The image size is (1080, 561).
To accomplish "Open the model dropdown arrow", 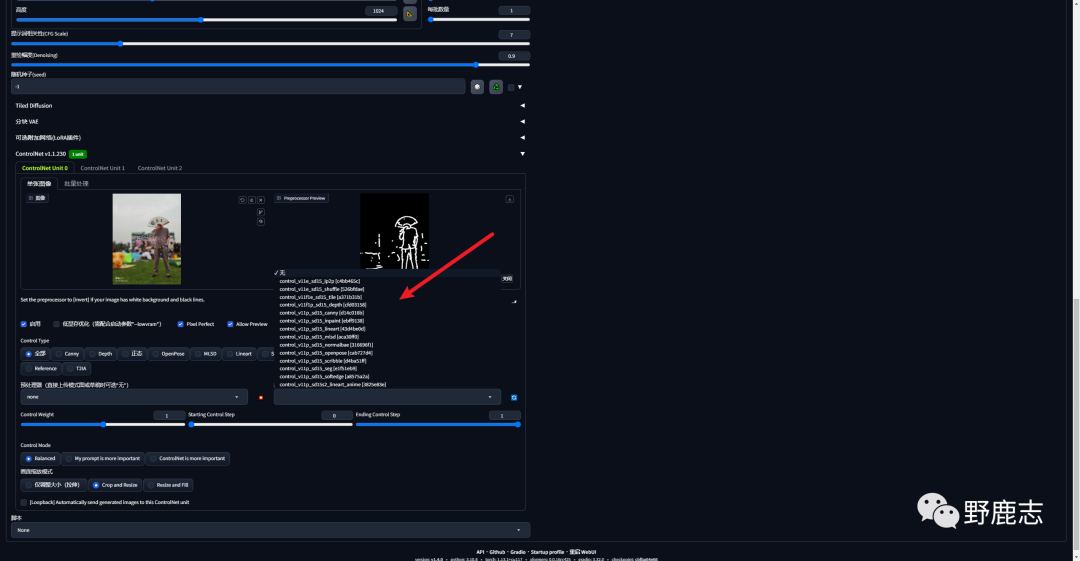I will coord(490,397).
